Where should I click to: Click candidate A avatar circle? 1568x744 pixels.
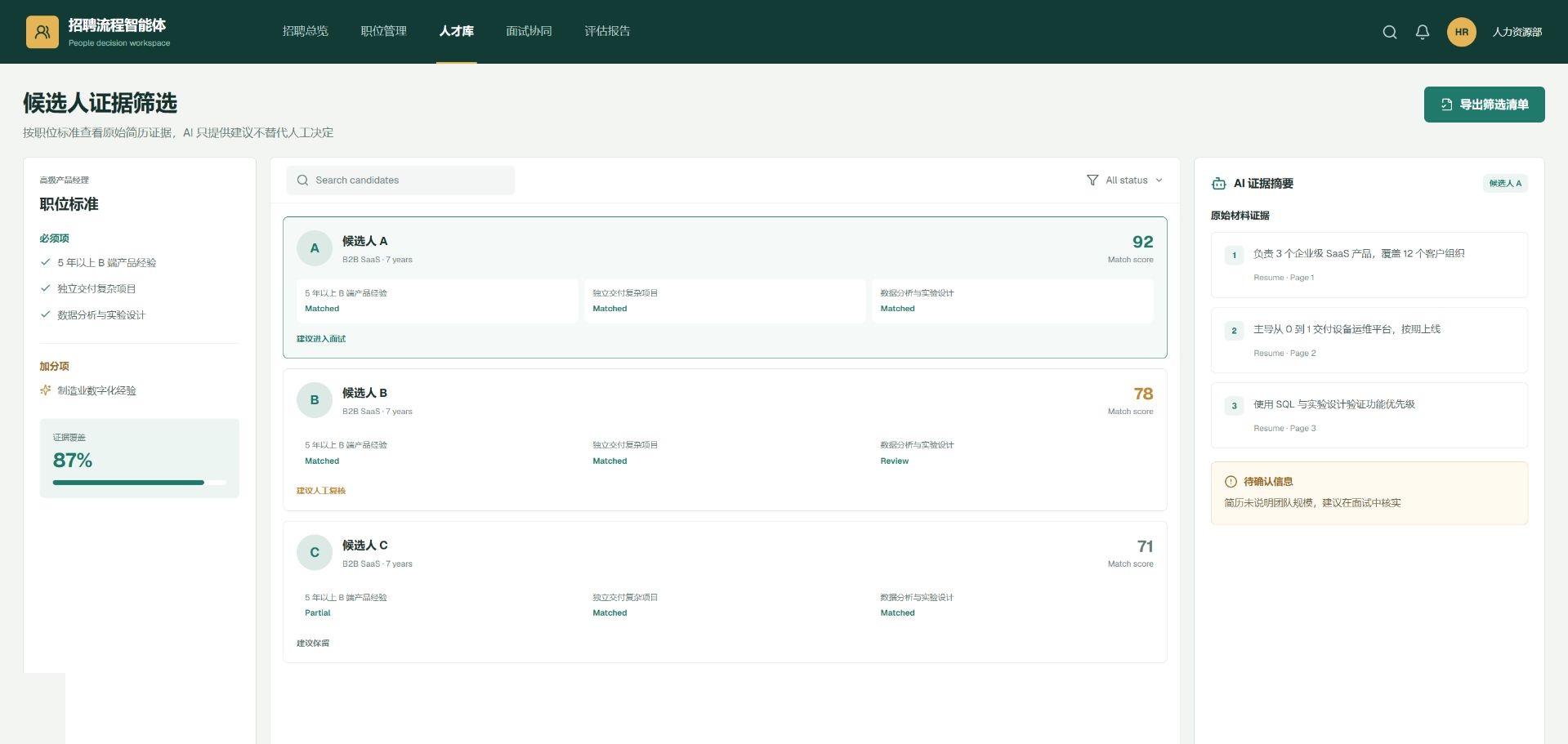[x=315, y=248]
